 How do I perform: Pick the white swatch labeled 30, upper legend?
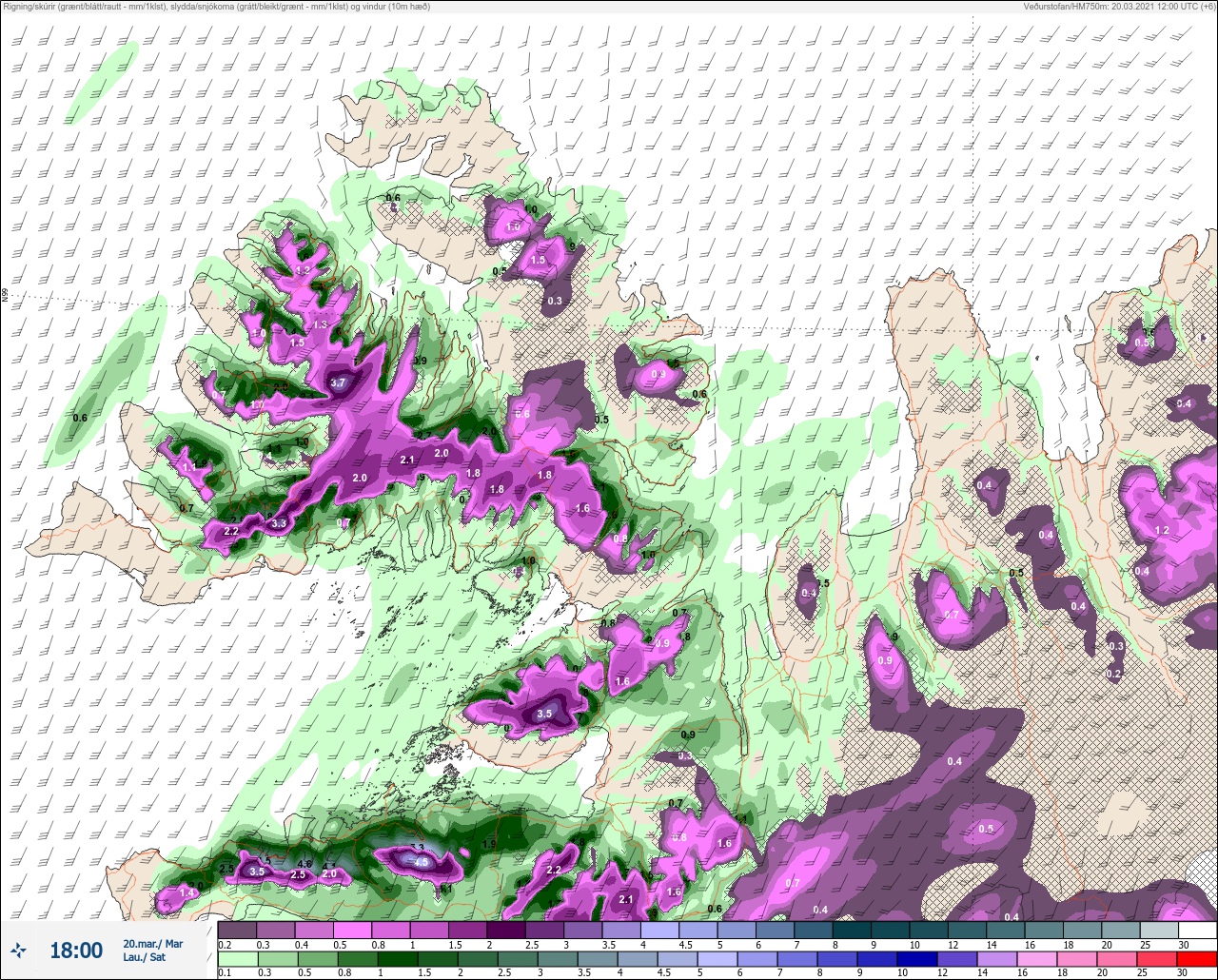[1197, 930]
